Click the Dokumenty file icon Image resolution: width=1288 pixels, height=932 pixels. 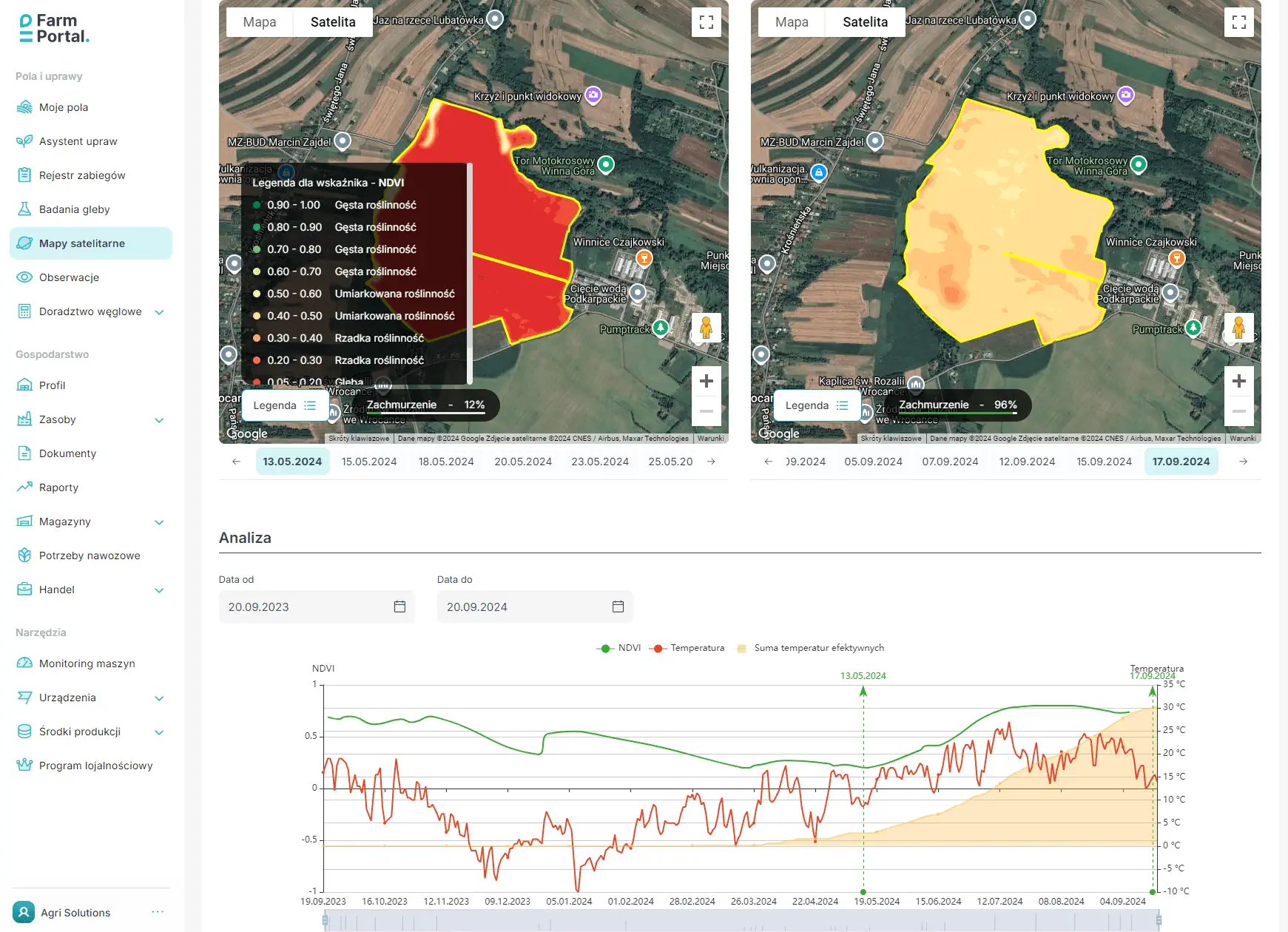click(x=24, y=453)
